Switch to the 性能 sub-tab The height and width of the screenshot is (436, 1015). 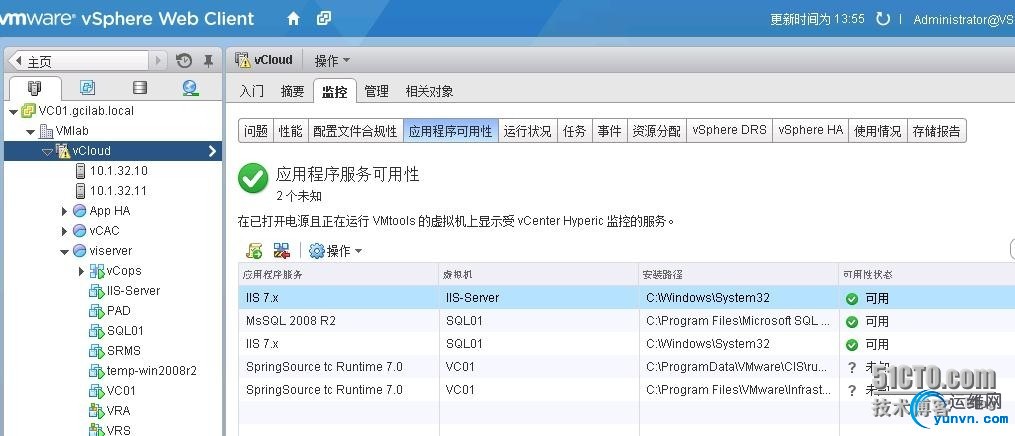pos(290,131)
